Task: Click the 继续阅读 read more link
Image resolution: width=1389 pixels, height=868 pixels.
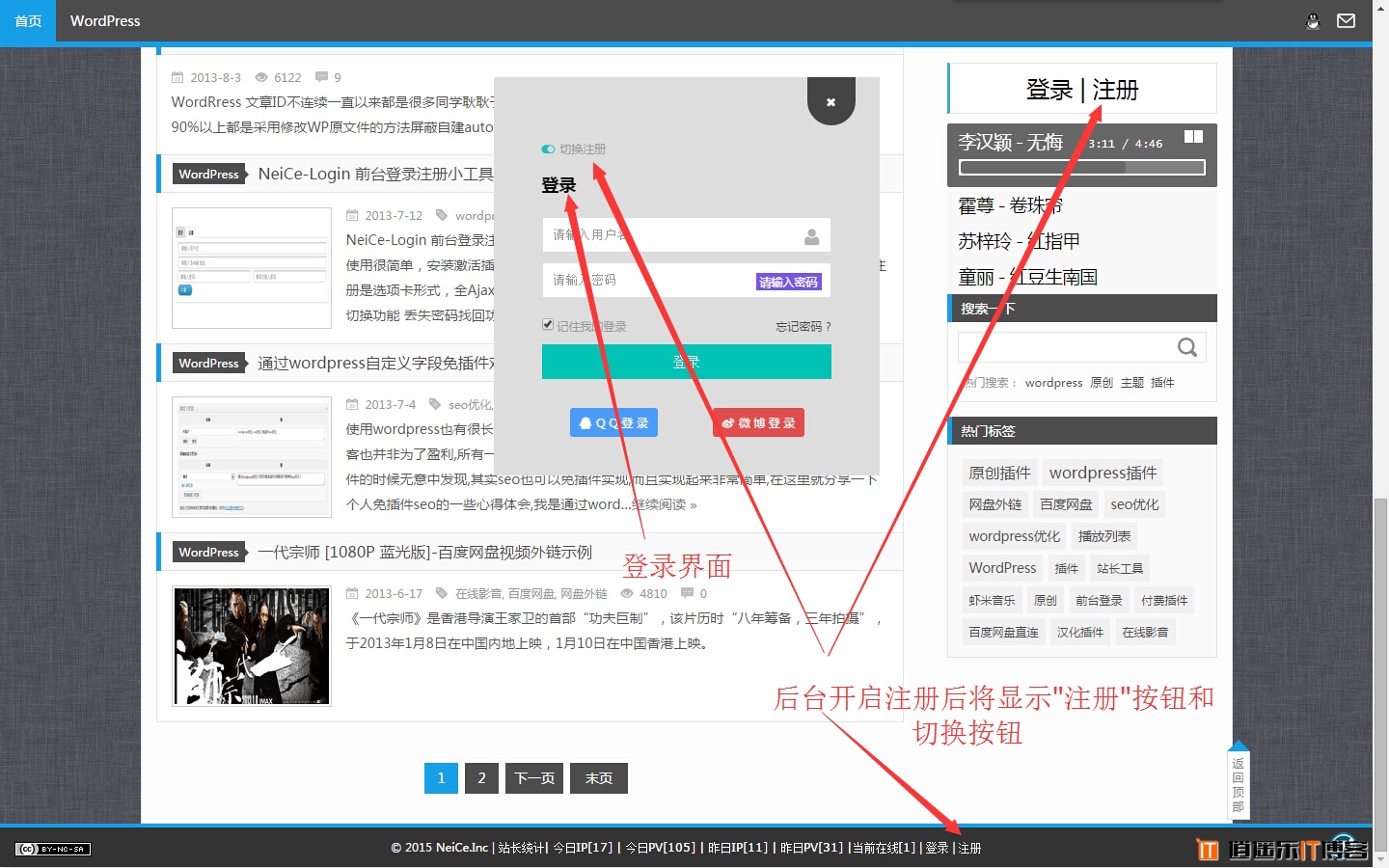Action: coord(666,504)
